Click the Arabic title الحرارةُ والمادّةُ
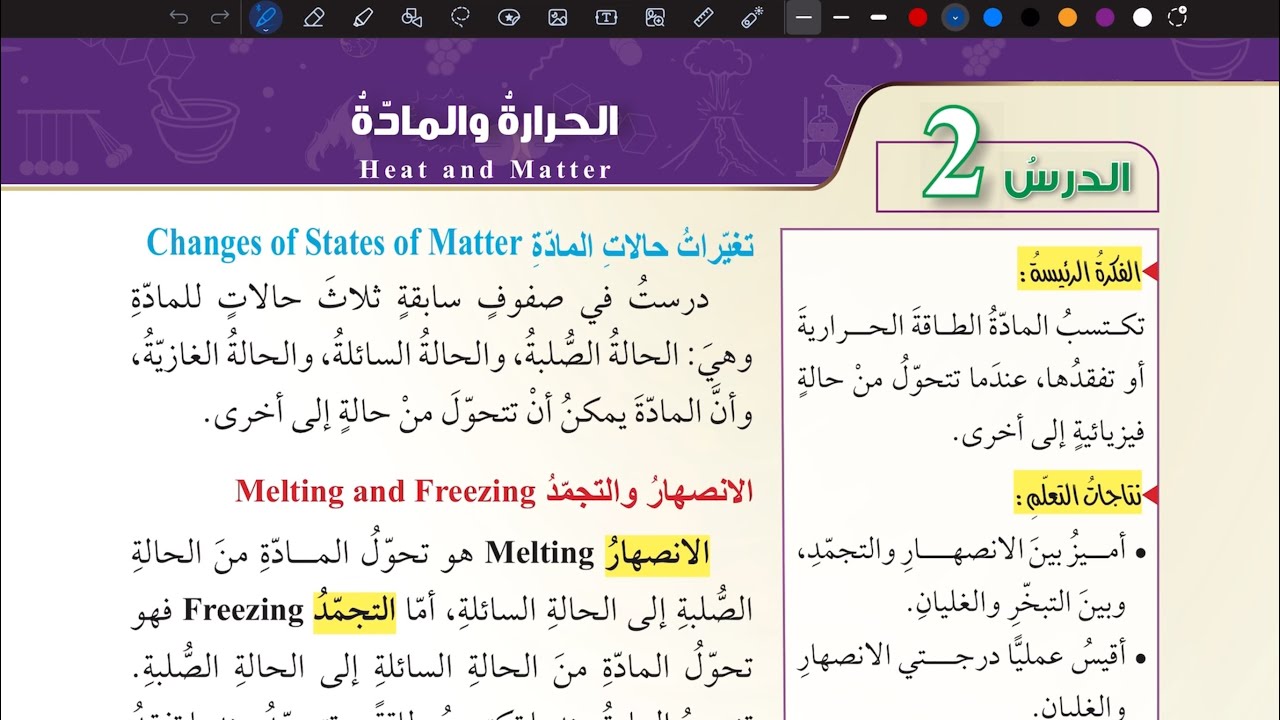The width and height of the screenshot is (1280, 720). [x=485, y=120]
